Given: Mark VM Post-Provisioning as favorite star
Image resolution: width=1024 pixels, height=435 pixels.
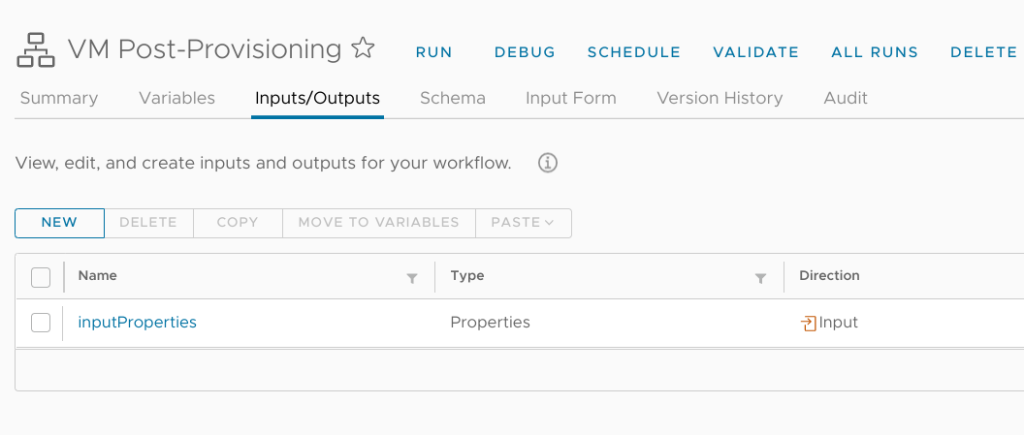Looking at the screenshot, I should pyautogui.click(x=362, y=48).
